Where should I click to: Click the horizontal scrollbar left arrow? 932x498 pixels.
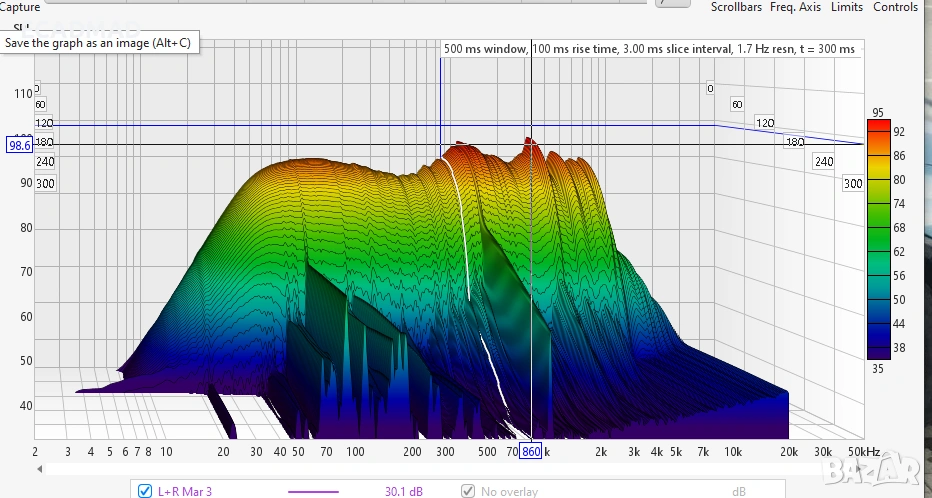point(40,468)
